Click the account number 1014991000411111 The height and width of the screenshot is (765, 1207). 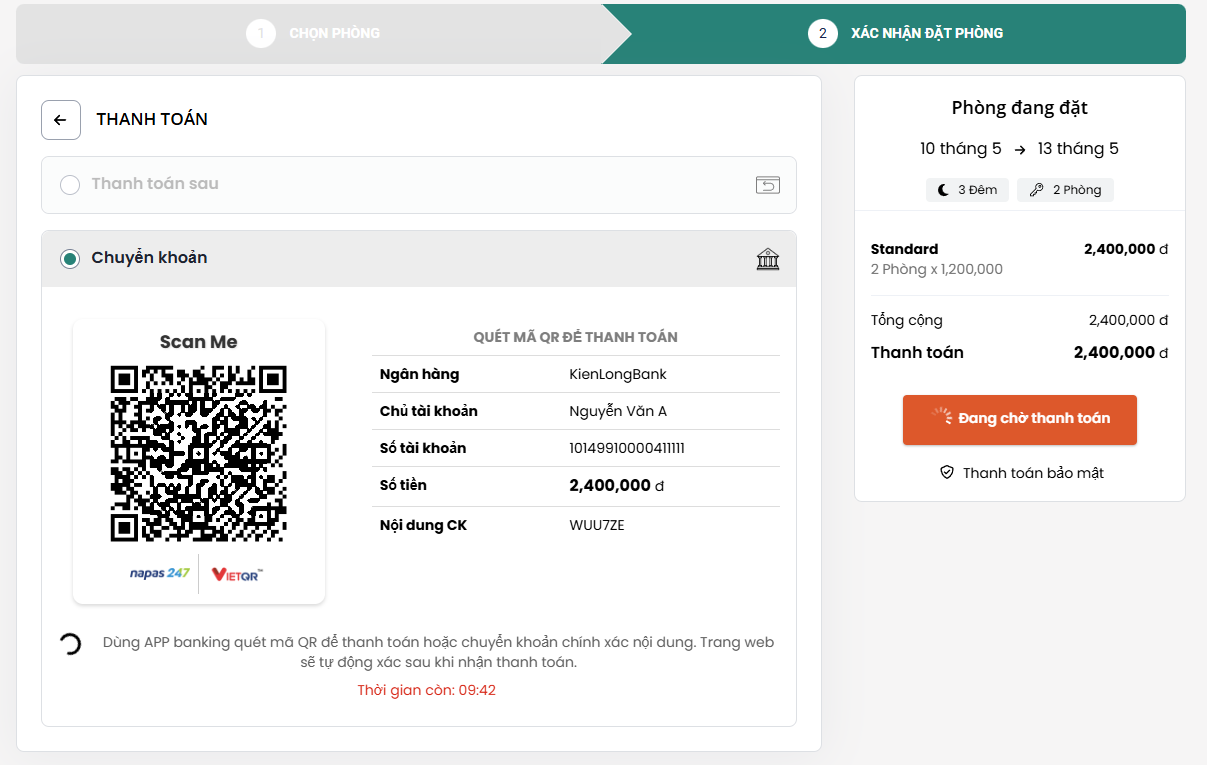[x=627, y=448]
